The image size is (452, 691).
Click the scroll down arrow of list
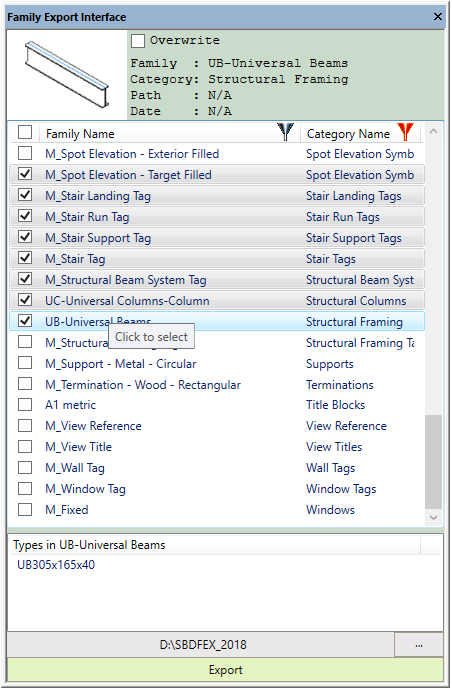(433, 517)
